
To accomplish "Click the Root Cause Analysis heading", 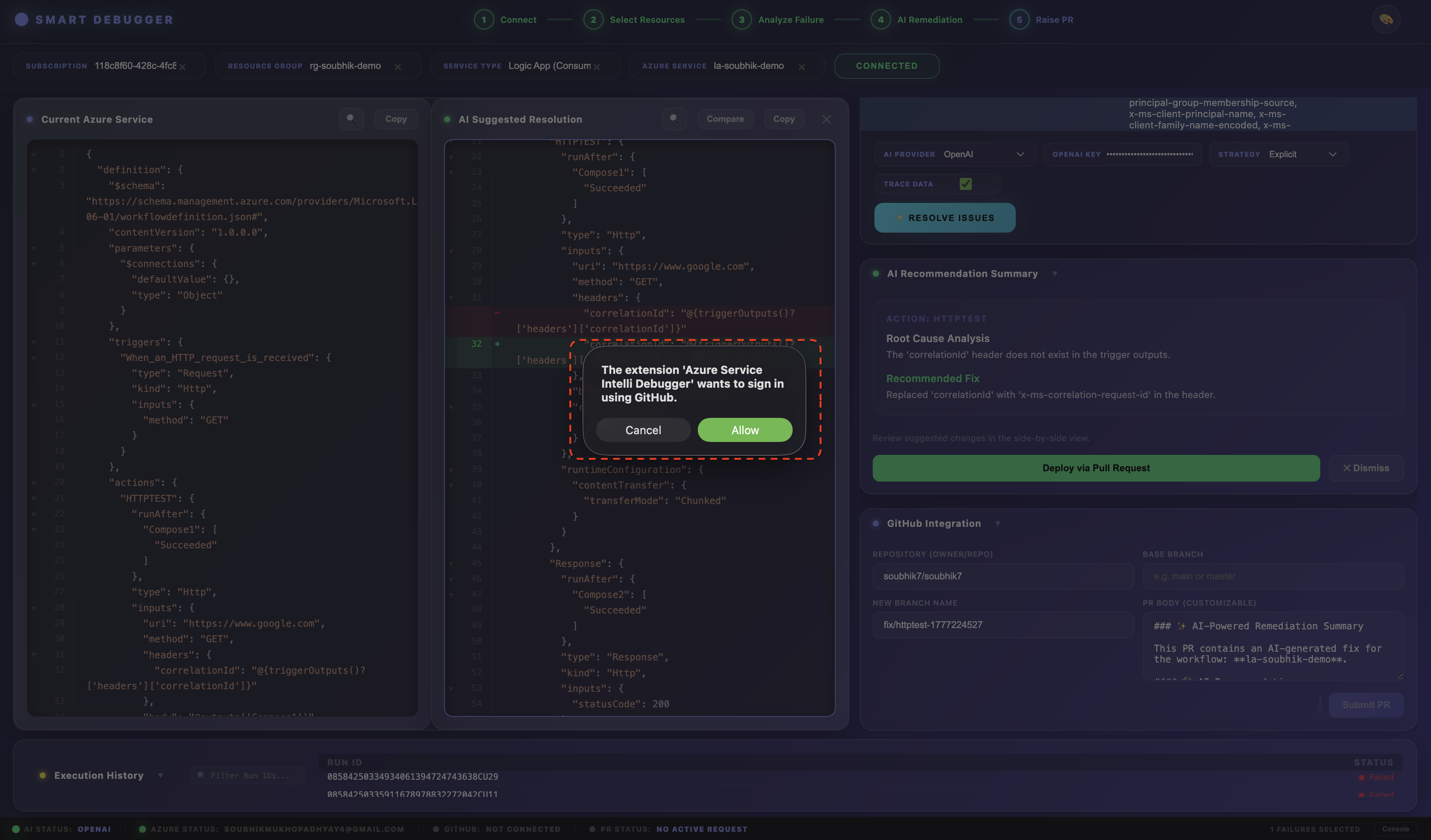I will pos(937,339).
